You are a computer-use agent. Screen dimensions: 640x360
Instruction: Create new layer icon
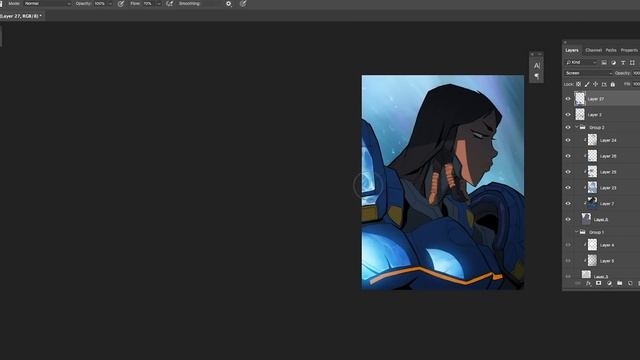click(x=630, y=283)
